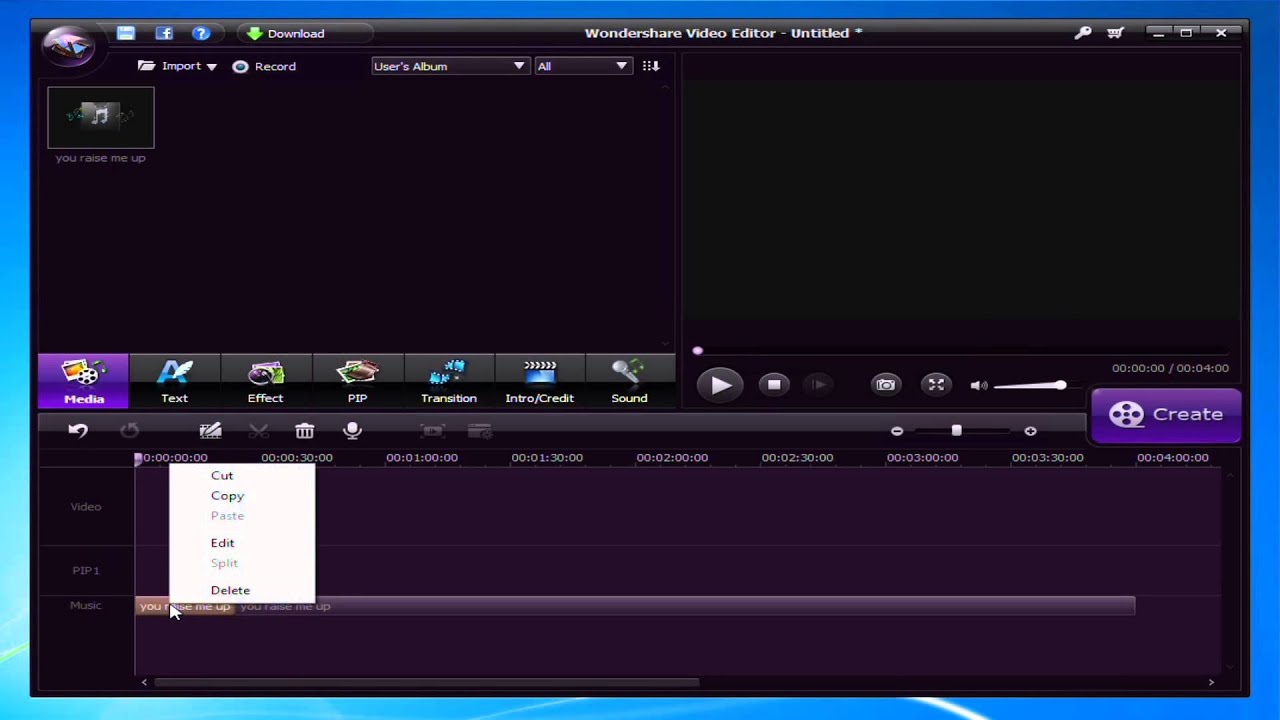The height and width of the screenshot is (720, 1280).
Task: Select the 'you raise me up' media thumbnail
Action: pos(100,118)
